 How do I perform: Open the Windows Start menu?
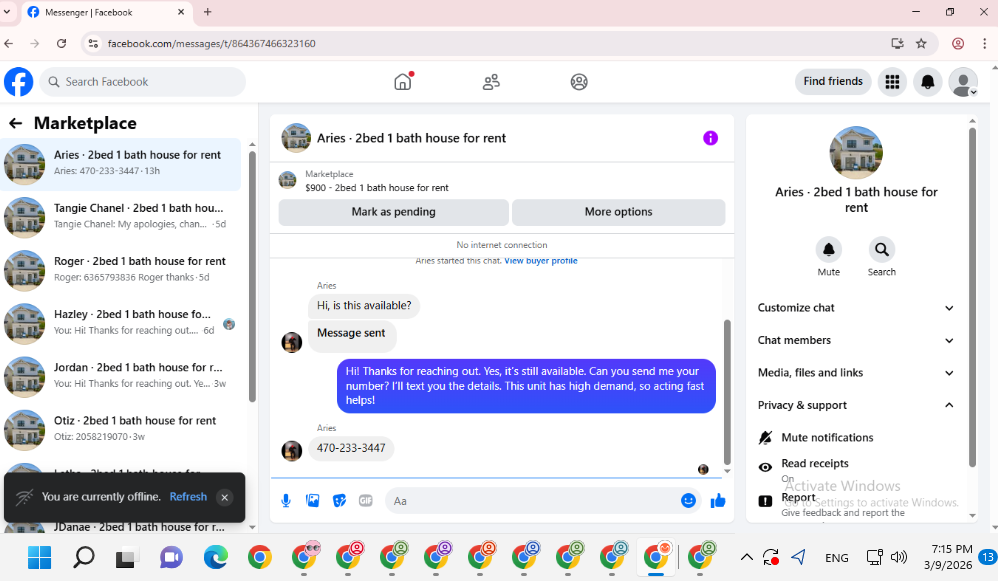pos(39,557)
